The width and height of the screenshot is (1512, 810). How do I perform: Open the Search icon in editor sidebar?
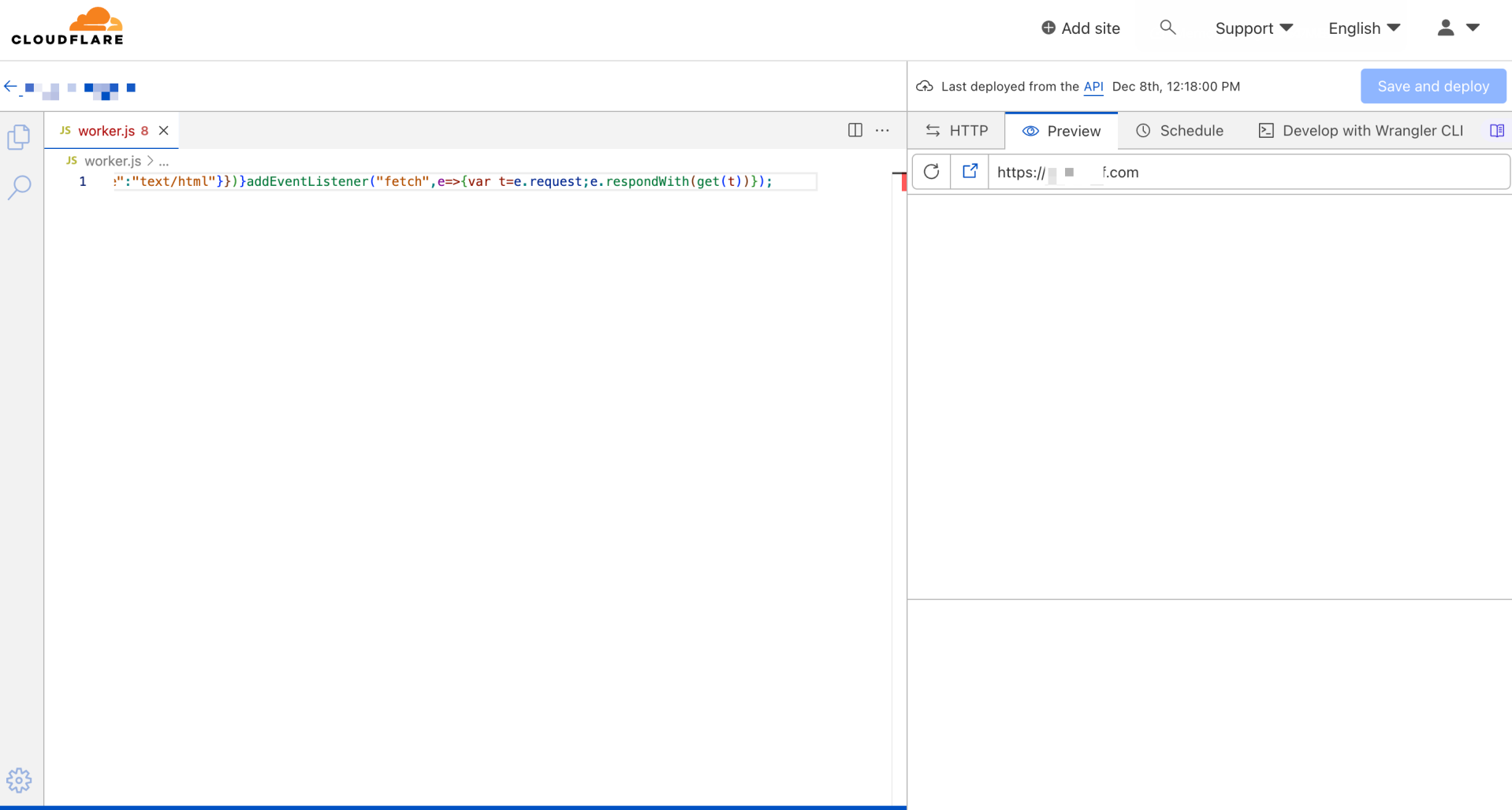point(20,188)
